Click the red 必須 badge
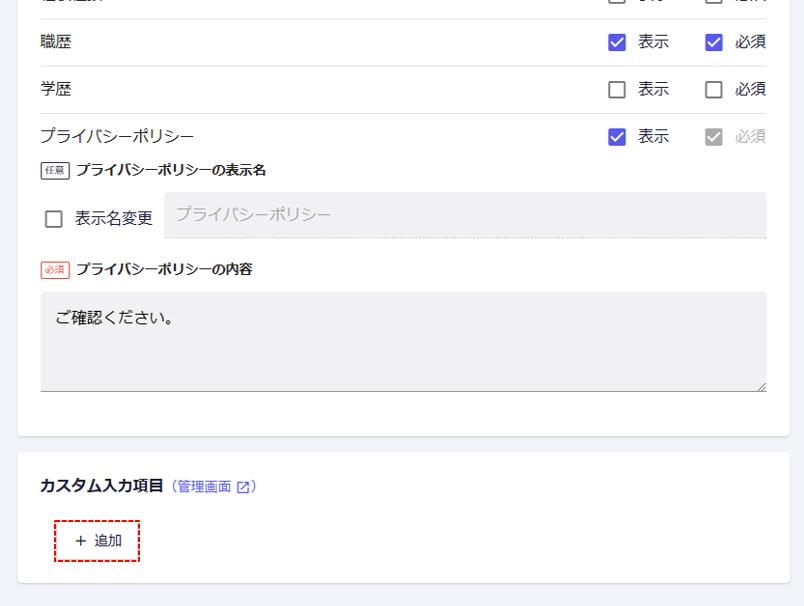804x606 pixels. [55, 270]
